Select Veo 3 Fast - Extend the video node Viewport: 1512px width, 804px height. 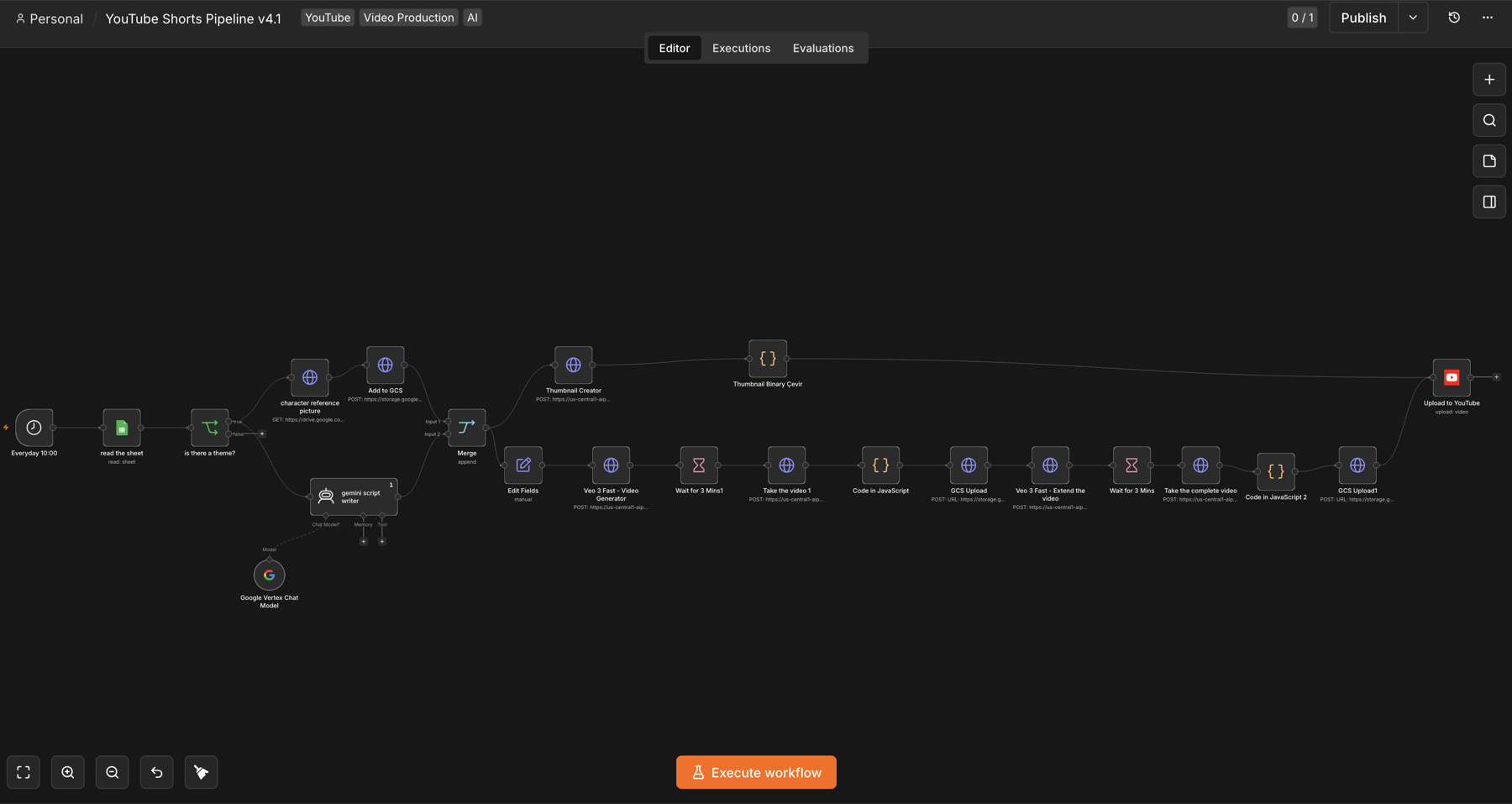(1050, 465)
